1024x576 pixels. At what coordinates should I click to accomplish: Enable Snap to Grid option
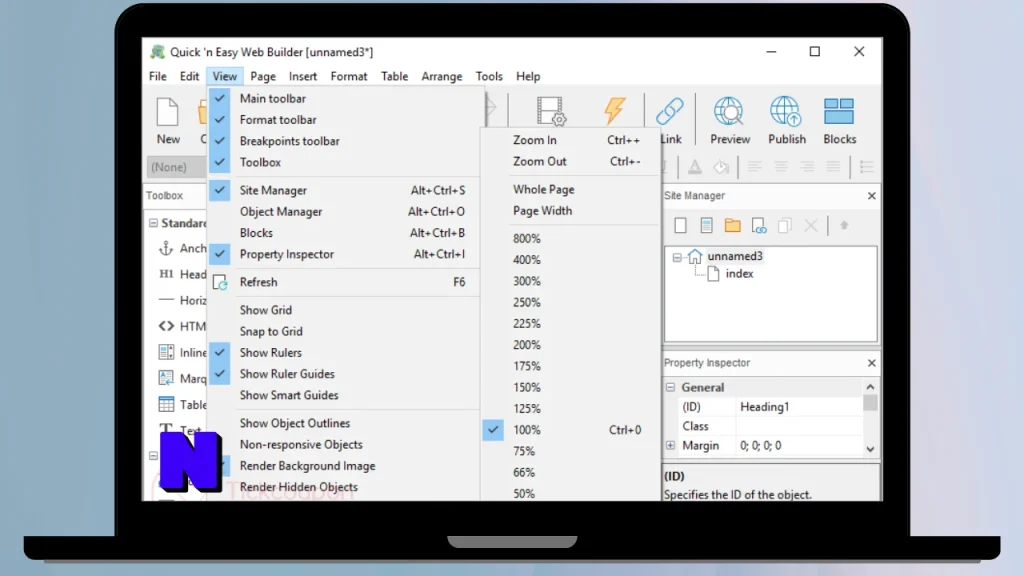(x=344, y=331)
